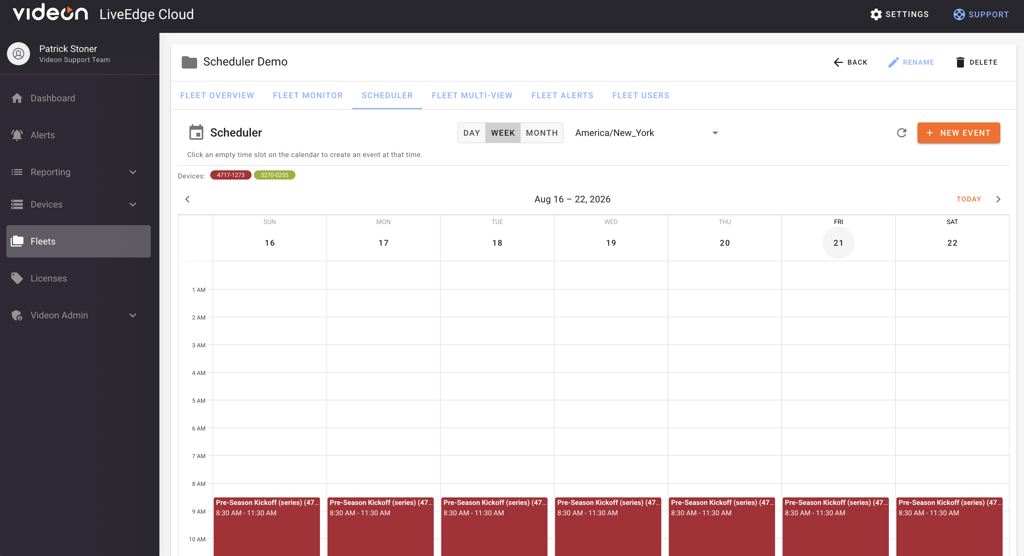The width and height of the screenshot is (1024, 556).
Task: Click the Dashboard home icon
Action: (x=17, y=98)
